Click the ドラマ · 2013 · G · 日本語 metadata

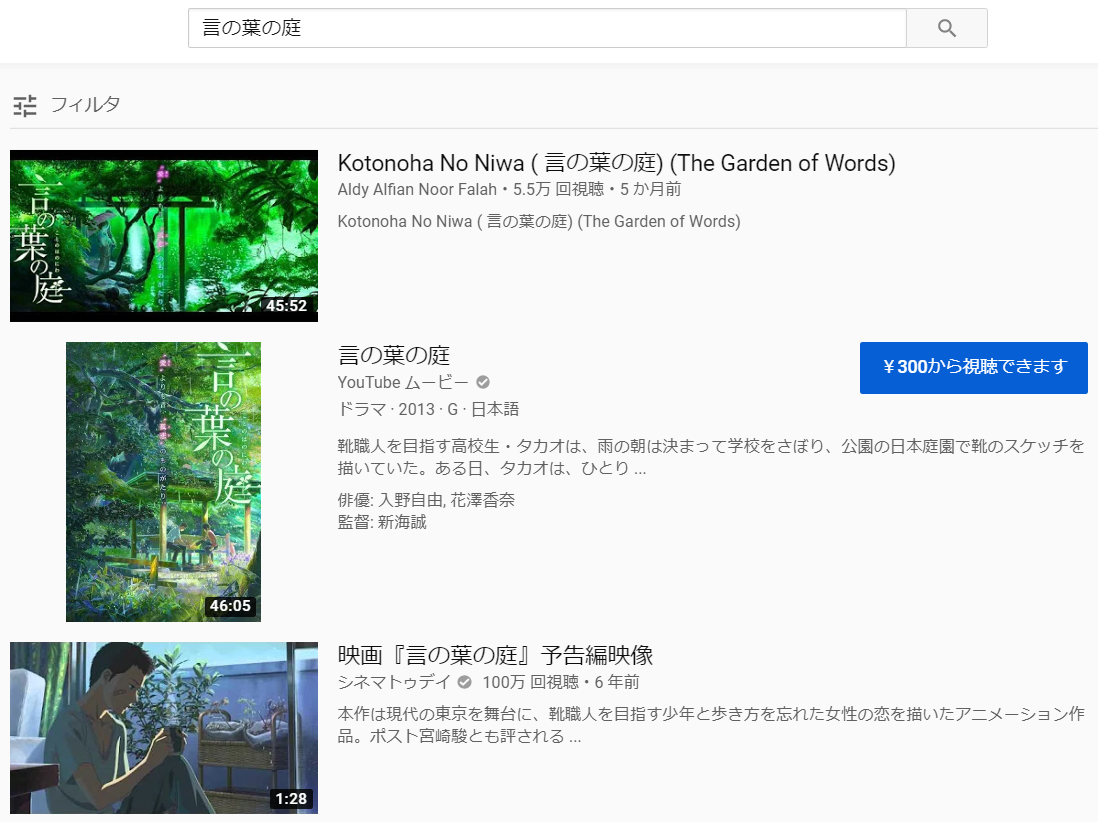click(429, 410)
